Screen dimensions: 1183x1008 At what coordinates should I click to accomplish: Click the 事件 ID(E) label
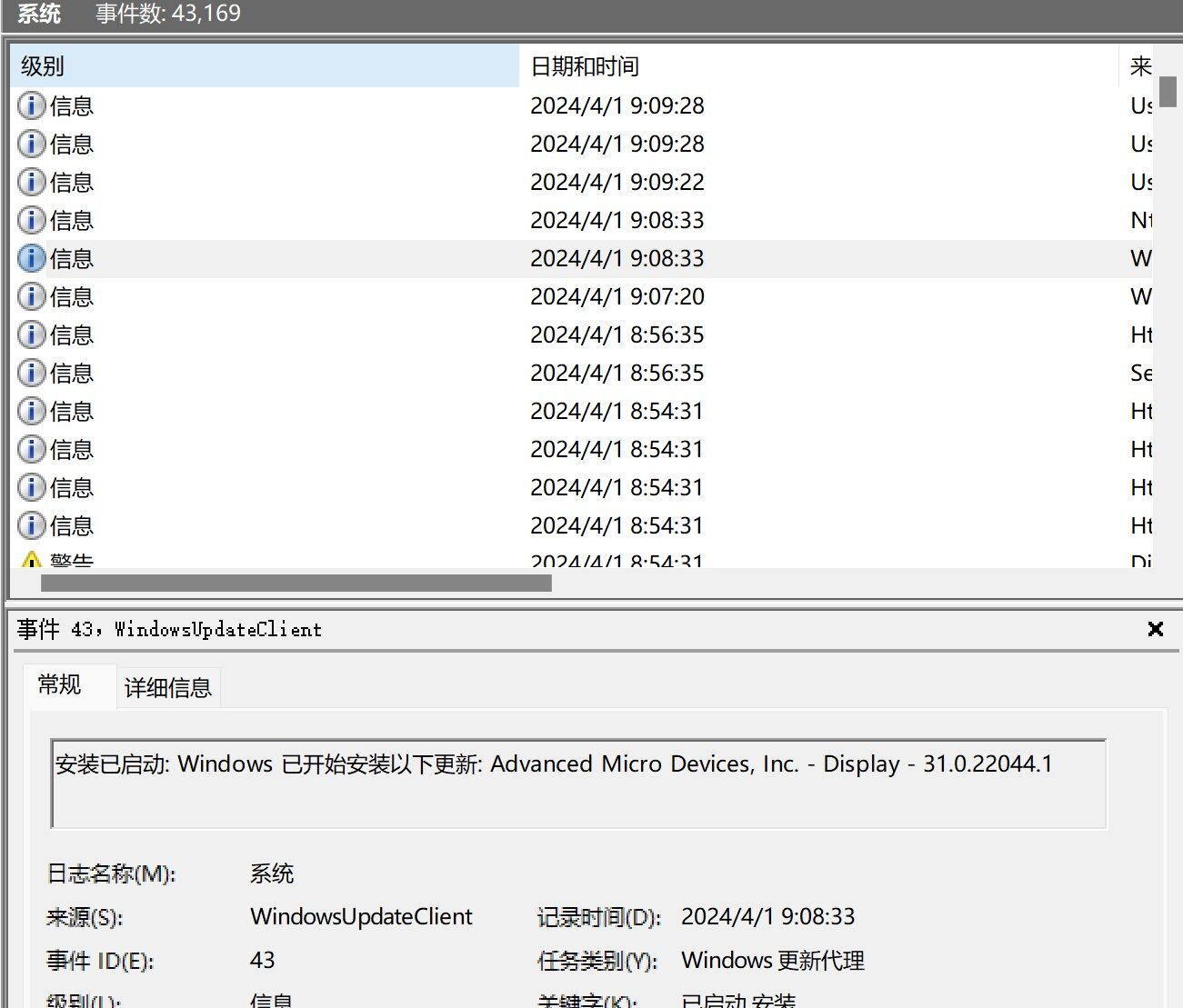click(100, 960)
